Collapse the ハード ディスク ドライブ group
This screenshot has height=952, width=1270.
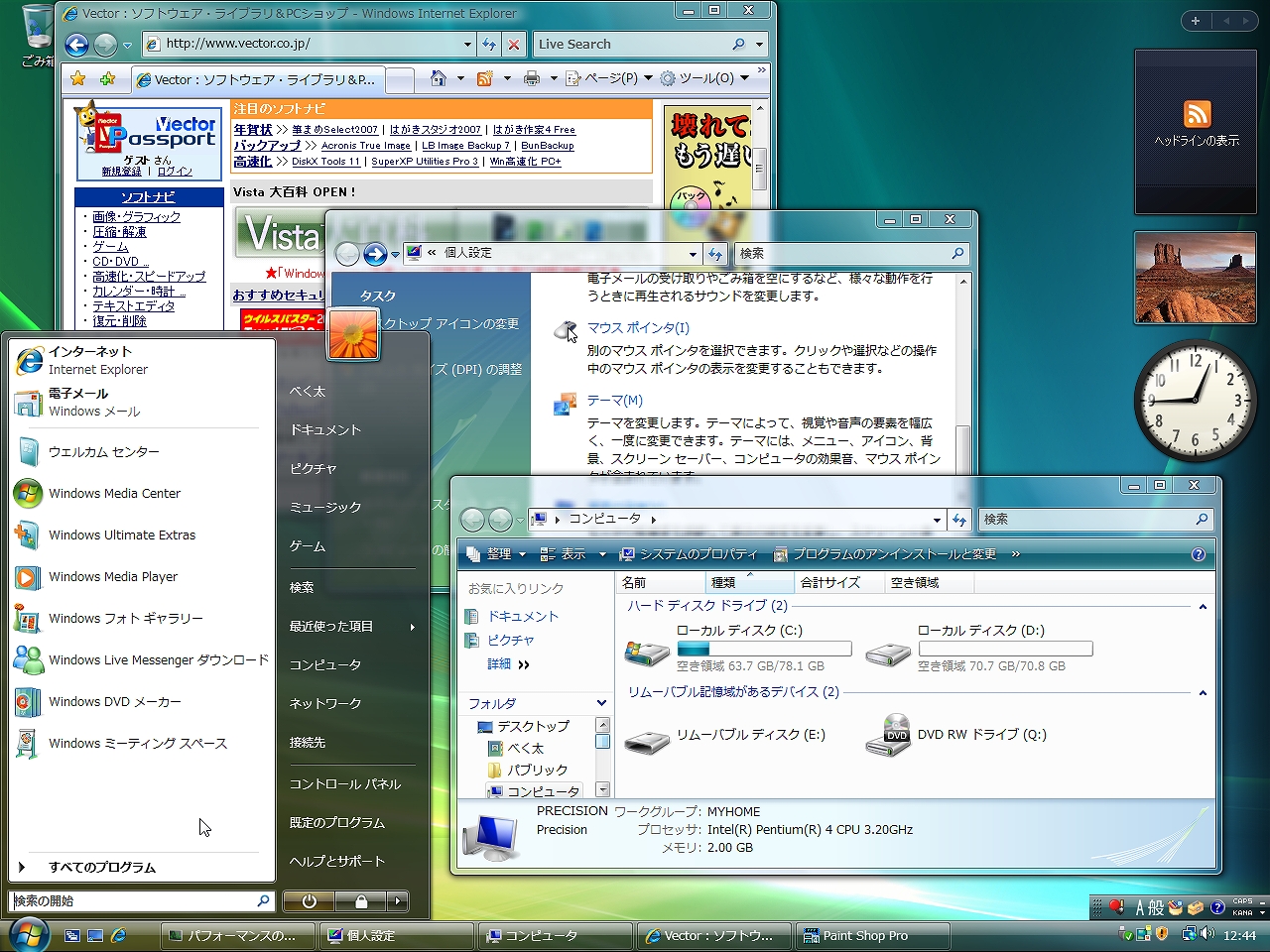1203,606
